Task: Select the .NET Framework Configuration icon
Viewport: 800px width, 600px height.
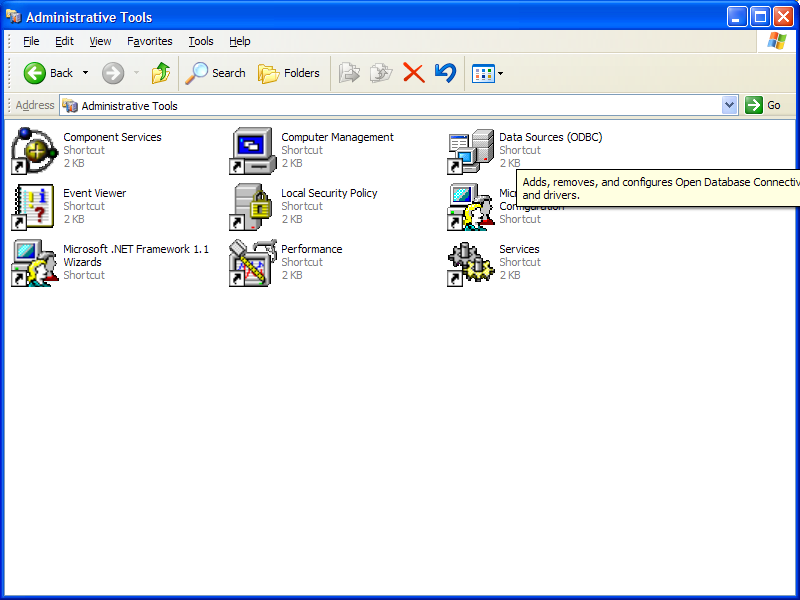Action: (470, 207)
